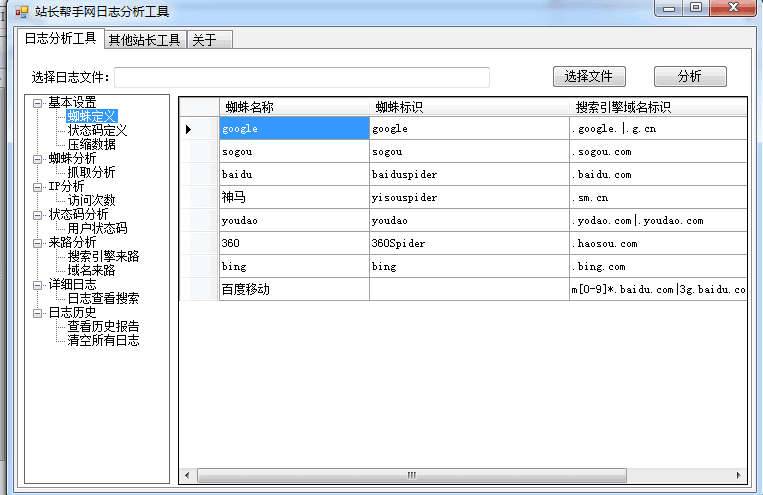Click the horizontal scrollbar right arrow

click(x=738, y=475)
